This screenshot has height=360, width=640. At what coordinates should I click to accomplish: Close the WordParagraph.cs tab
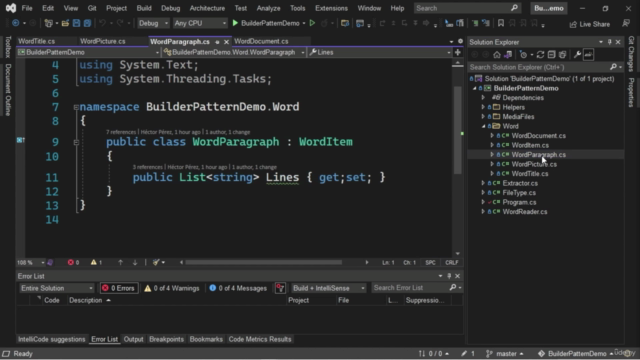click(227, 42)
